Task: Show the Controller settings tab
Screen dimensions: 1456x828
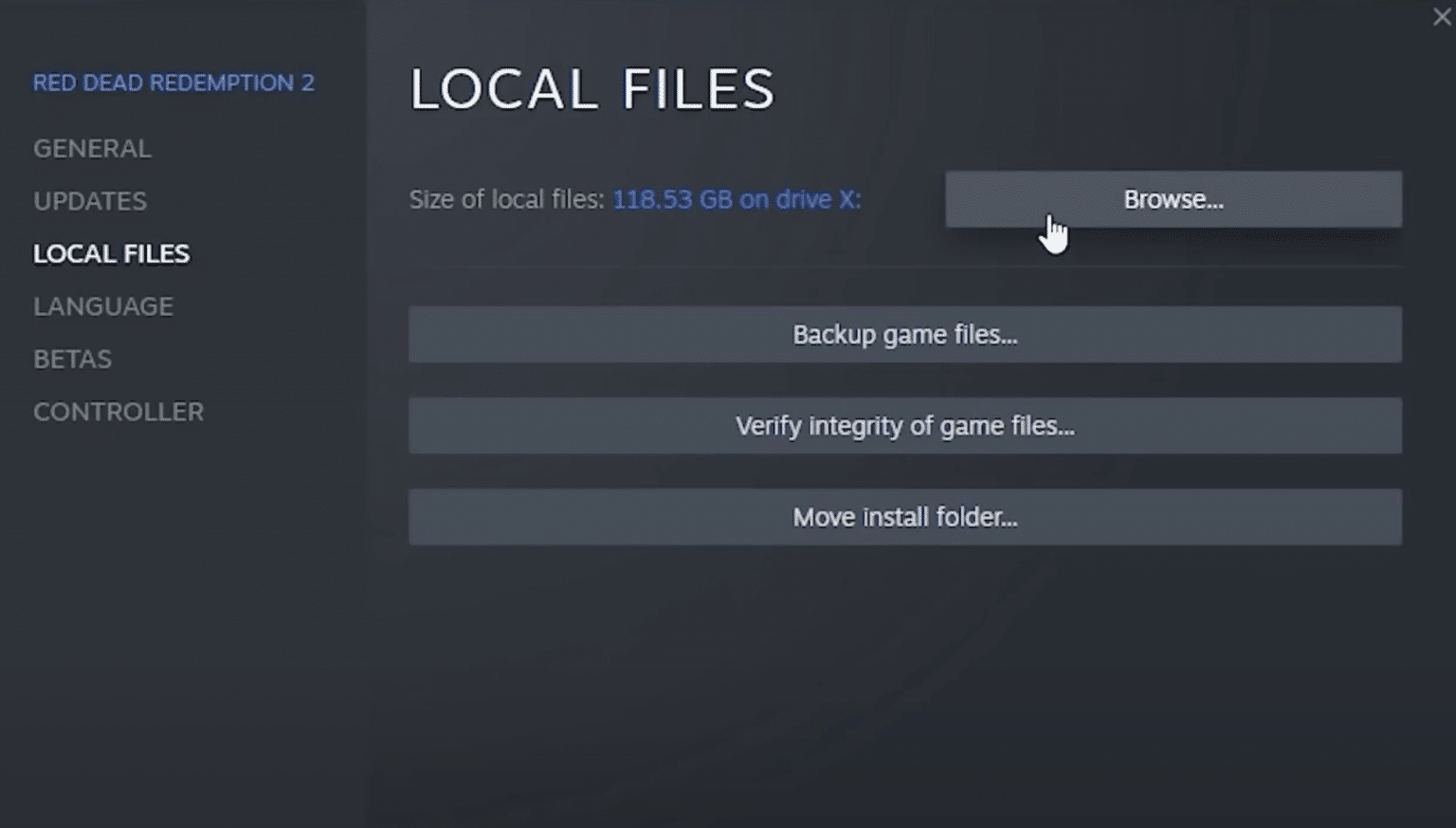Action: point(118,412)
